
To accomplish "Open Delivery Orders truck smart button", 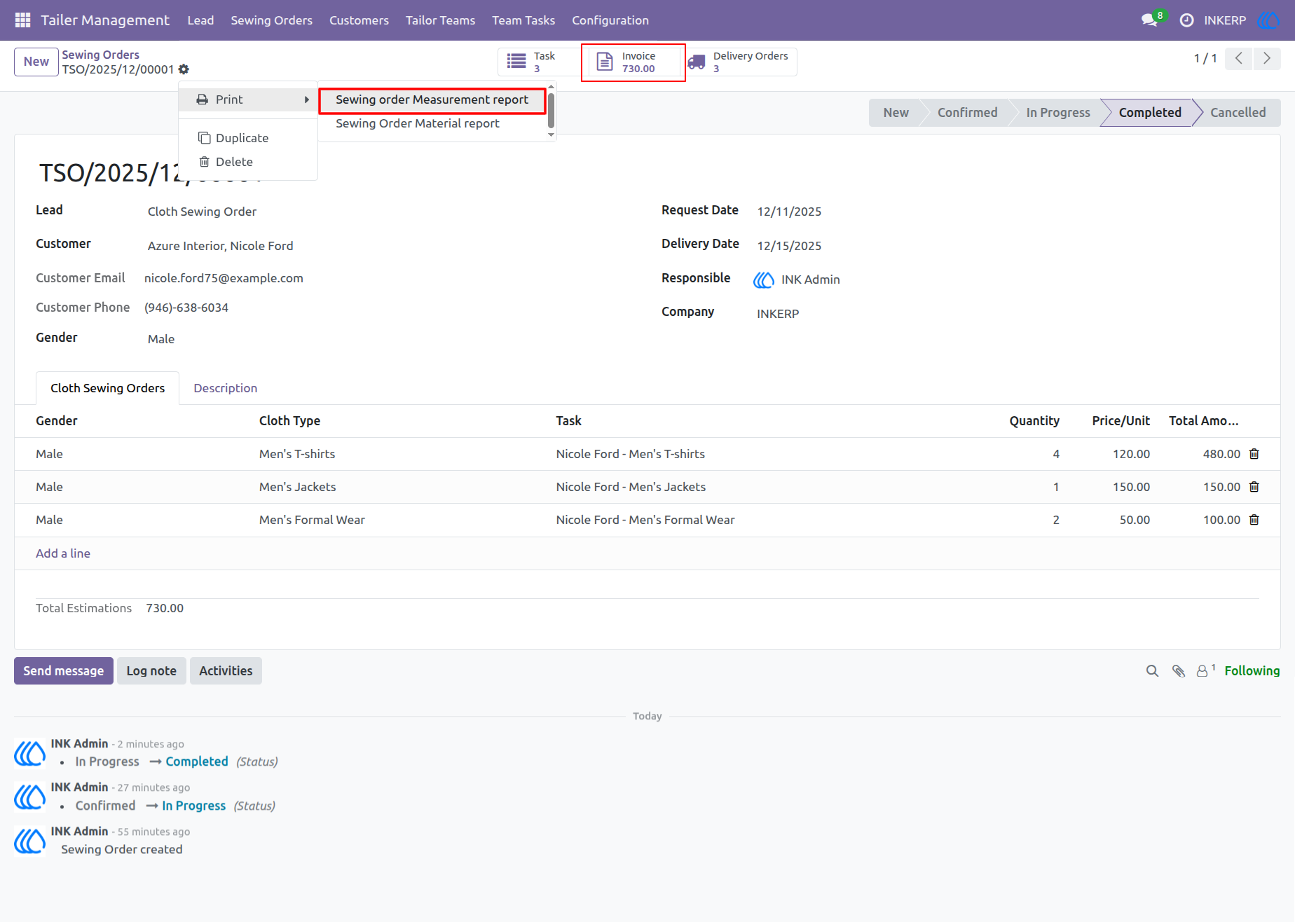I will point(741,62).
